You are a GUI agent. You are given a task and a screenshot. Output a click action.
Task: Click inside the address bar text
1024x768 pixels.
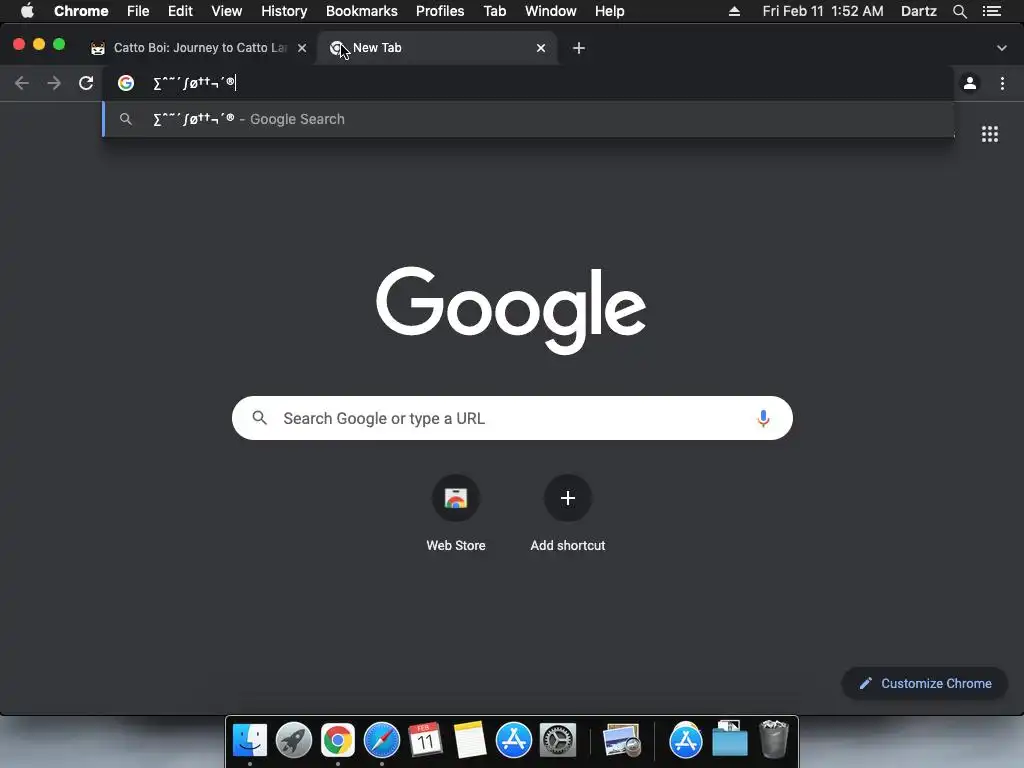pos(194,83)
